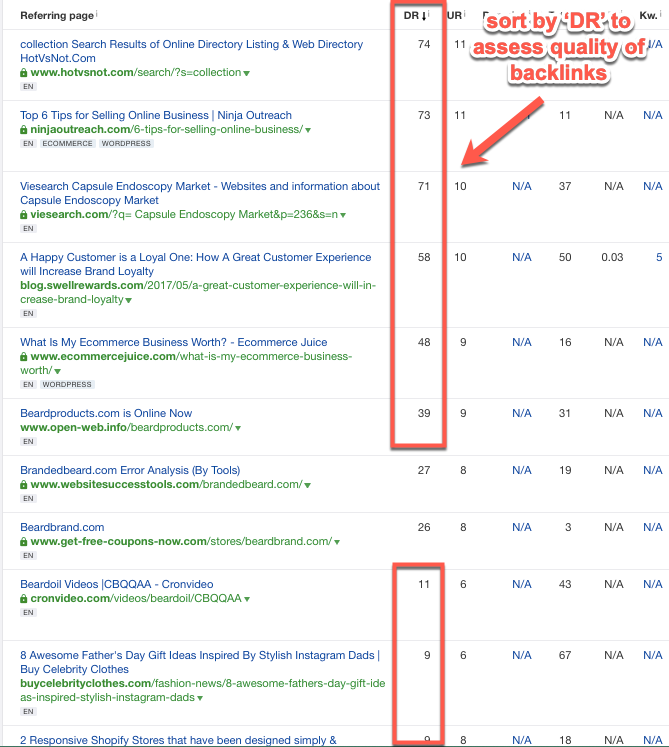
Task: Click the UR column header
Action: coord(454,15)
